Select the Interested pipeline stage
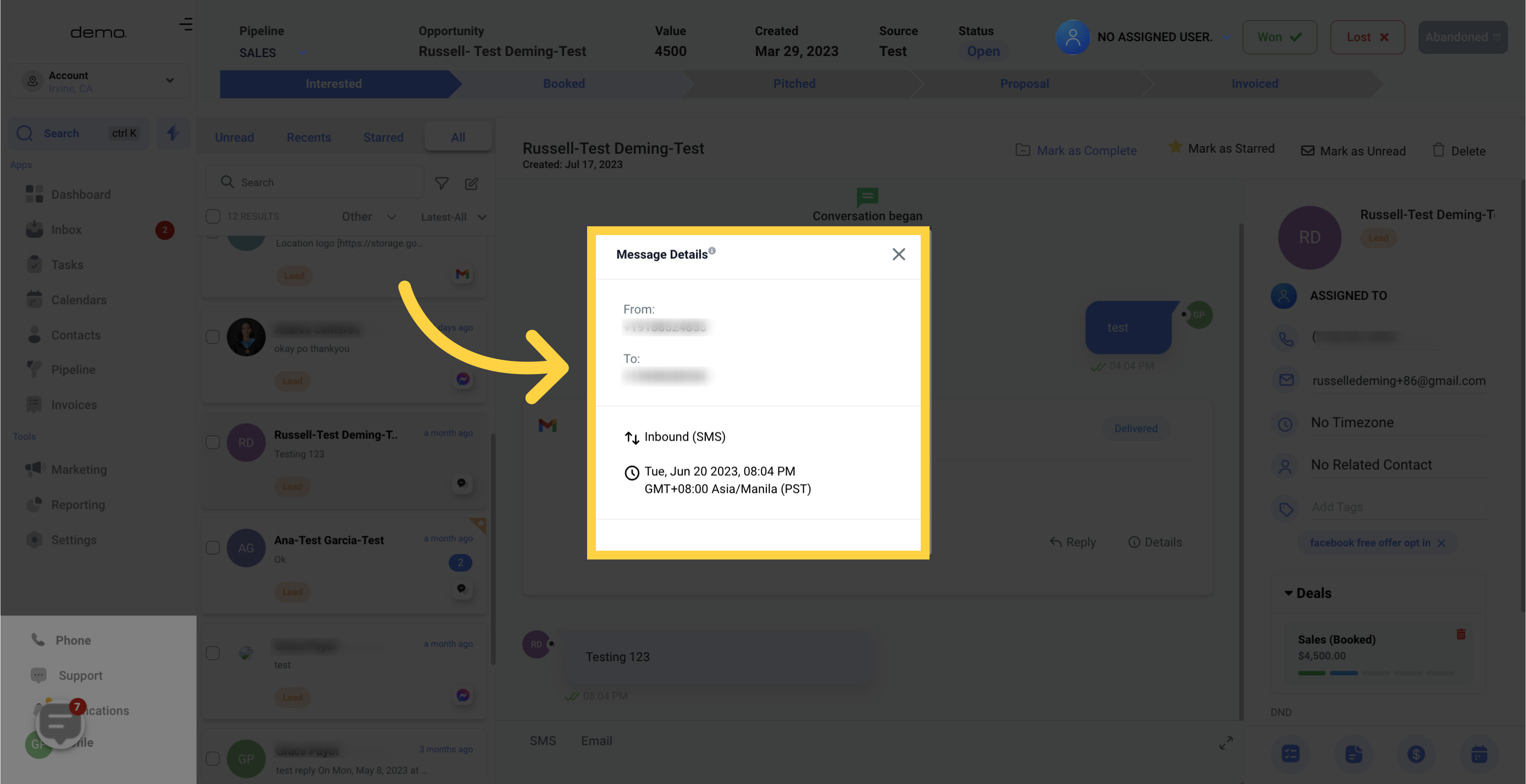The image size is (1526, 784). [x=334, y=84]
